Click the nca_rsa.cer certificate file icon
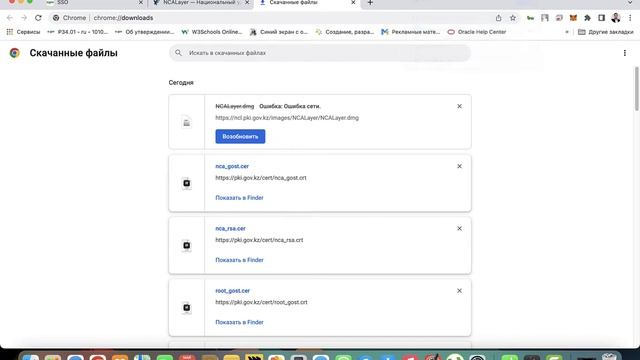 tap(187, 245)
